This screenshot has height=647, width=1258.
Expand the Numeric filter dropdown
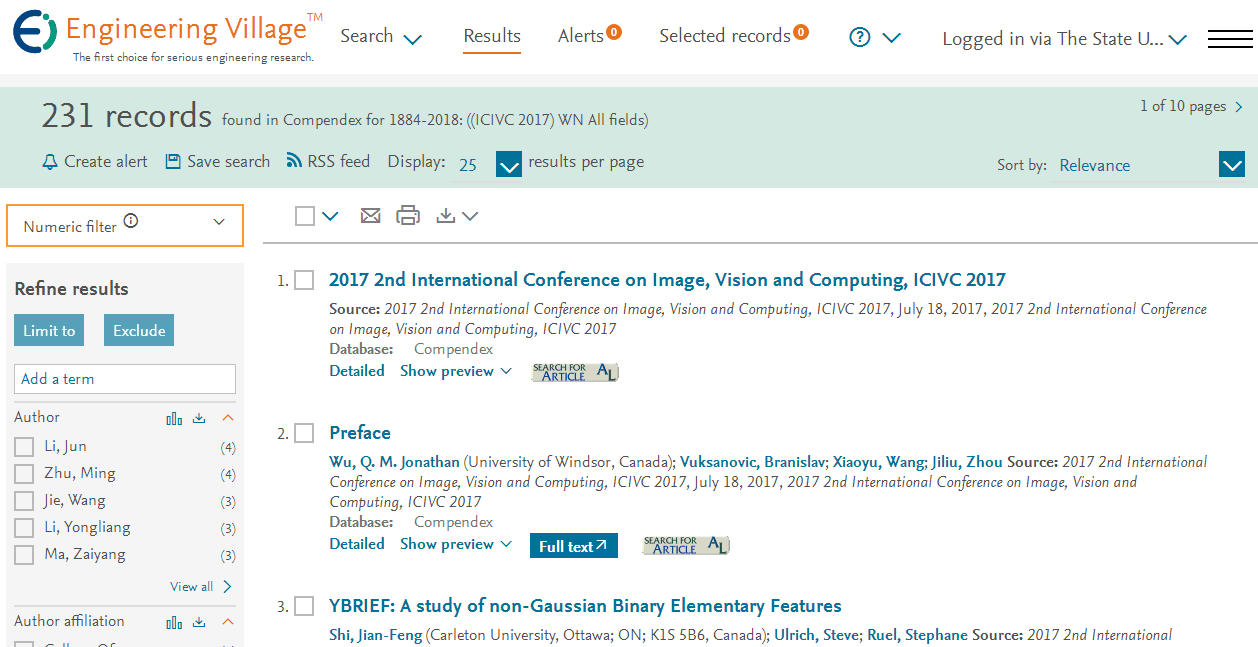click(x=125, y=225)
